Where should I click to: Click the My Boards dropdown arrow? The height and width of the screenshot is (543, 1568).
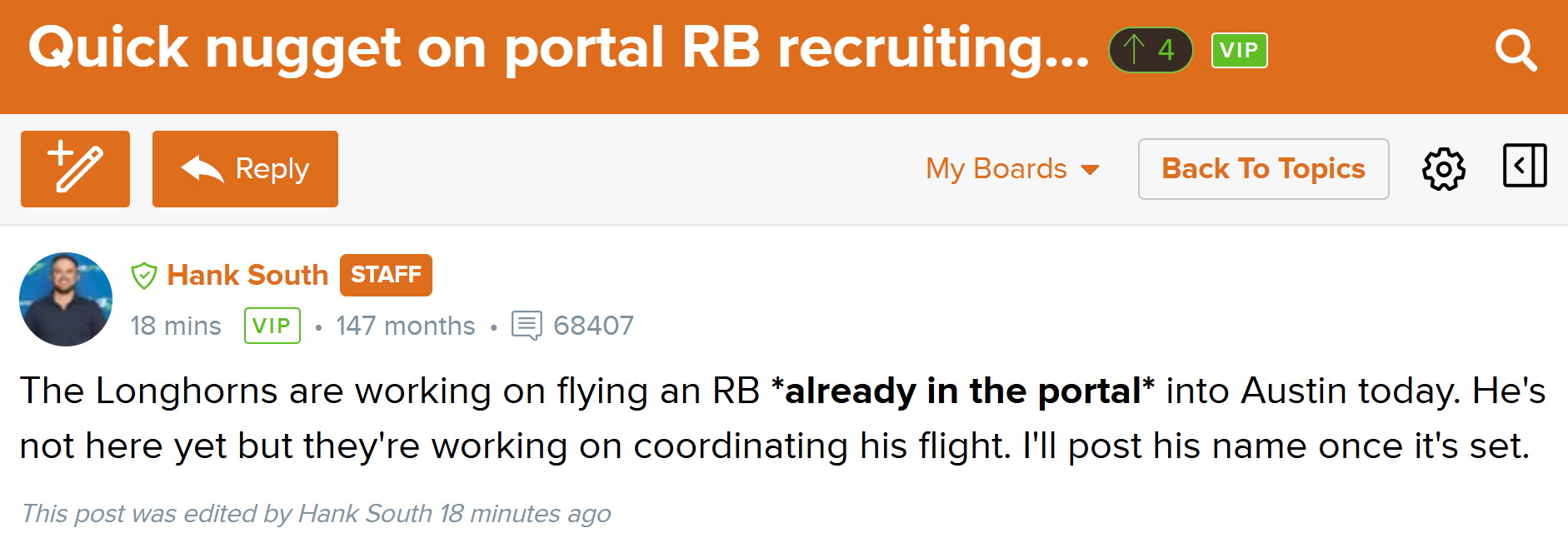(x=1090, y=170)
